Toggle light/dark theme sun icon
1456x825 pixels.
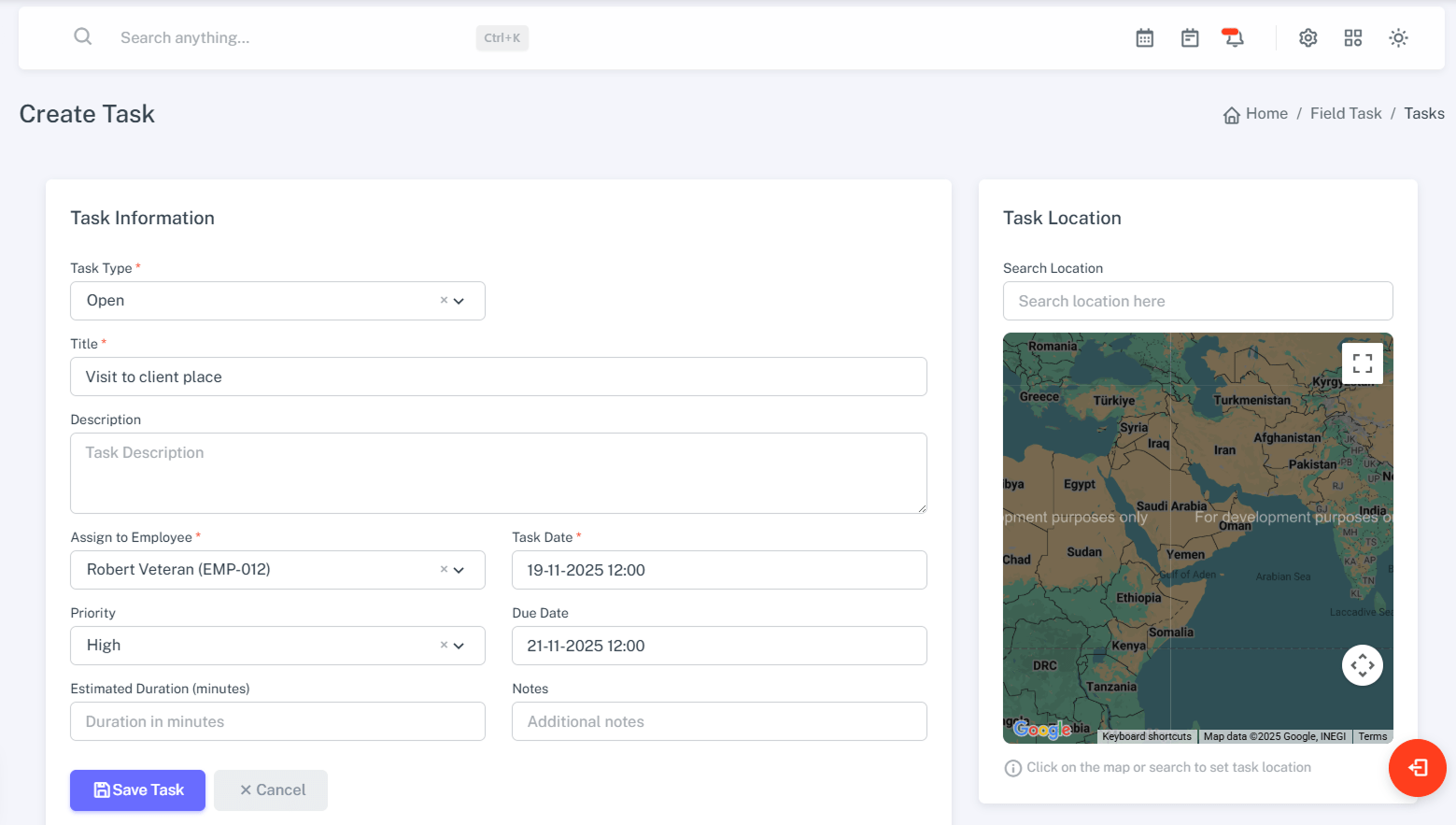click(1397, 38)
